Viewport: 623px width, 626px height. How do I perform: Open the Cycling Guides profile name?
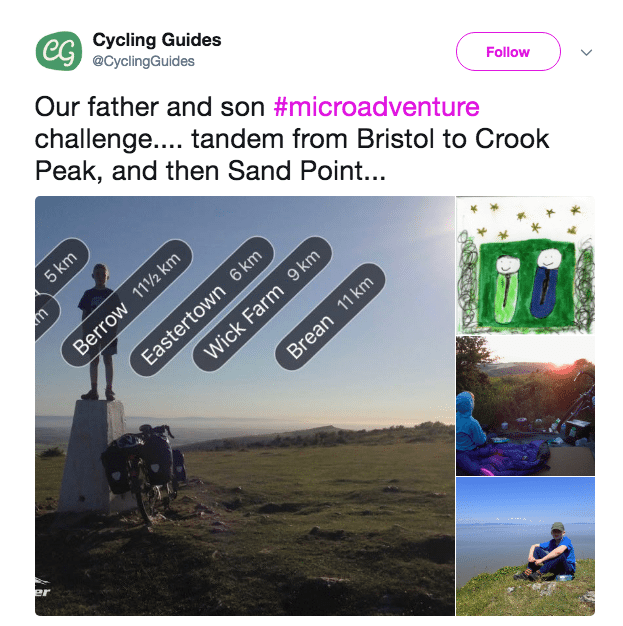click(x=157, y=41)
